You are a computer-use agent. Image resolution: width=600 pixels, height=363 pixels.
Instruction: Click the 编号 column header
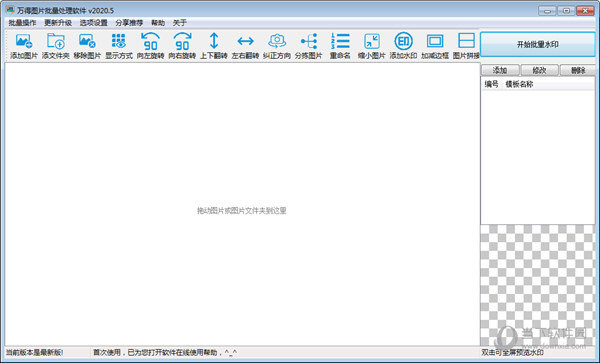coord(491,84)
